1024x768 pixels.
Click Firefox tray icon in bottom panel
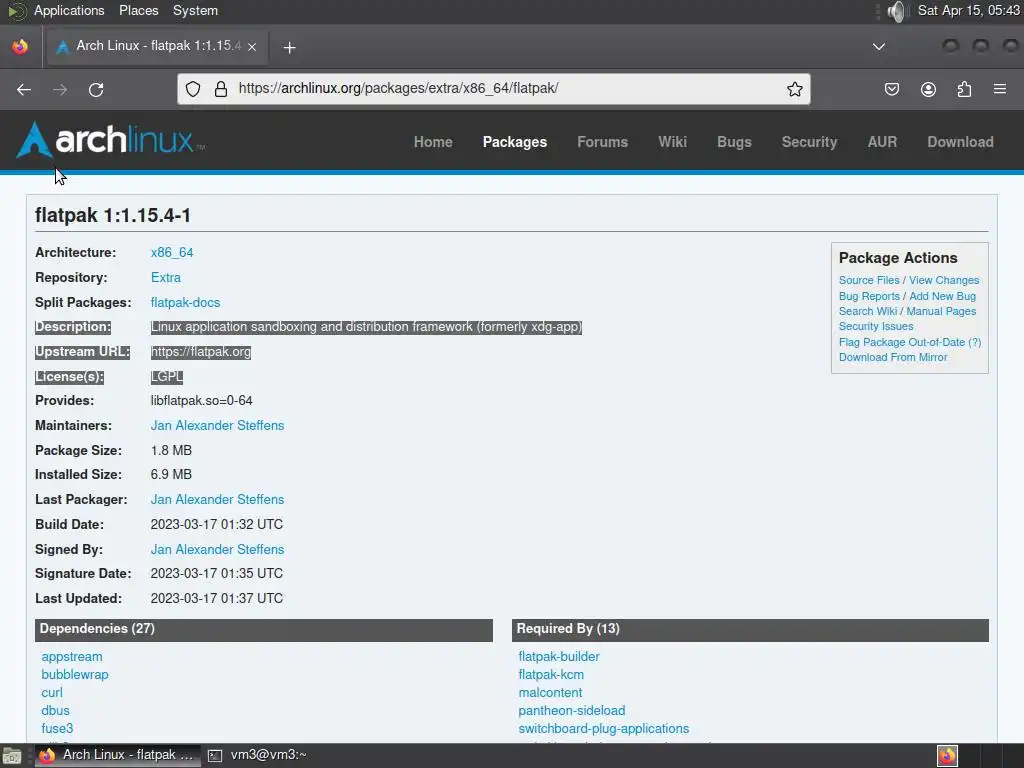click(947, 756)
